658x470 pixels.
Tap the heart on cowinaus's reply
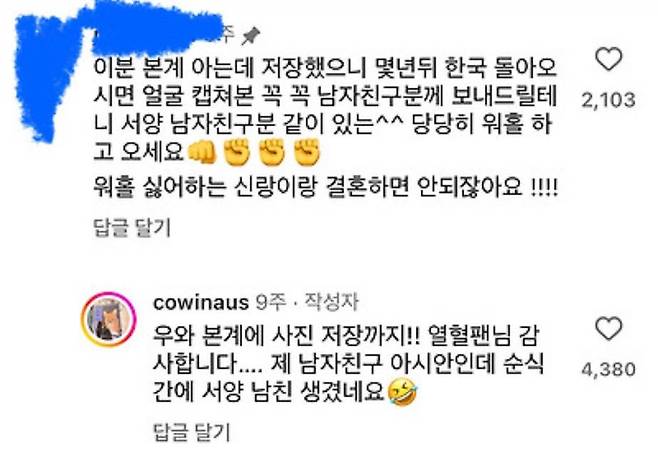click(x=608, y=329)
